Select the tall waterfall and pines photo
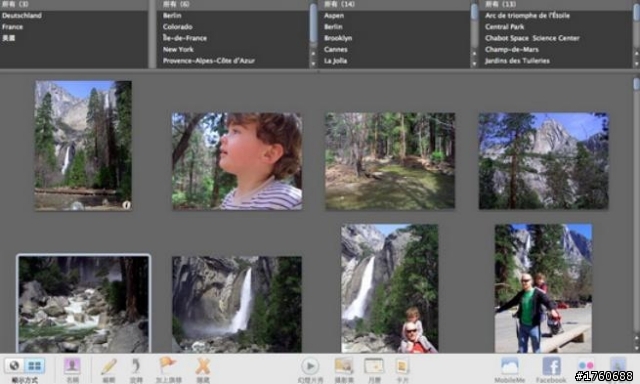The height and width of the screenshot is (384, 640). 83,145
